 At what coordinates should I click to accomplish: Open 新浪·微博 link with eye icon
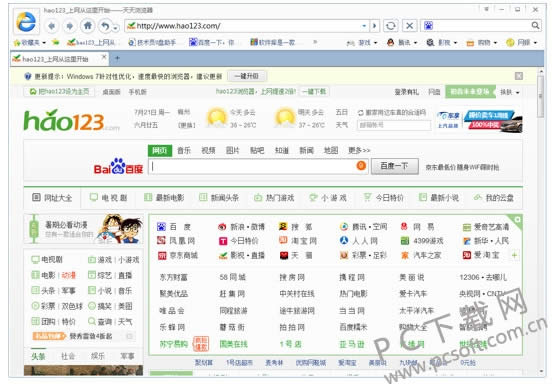coord(222,227)
